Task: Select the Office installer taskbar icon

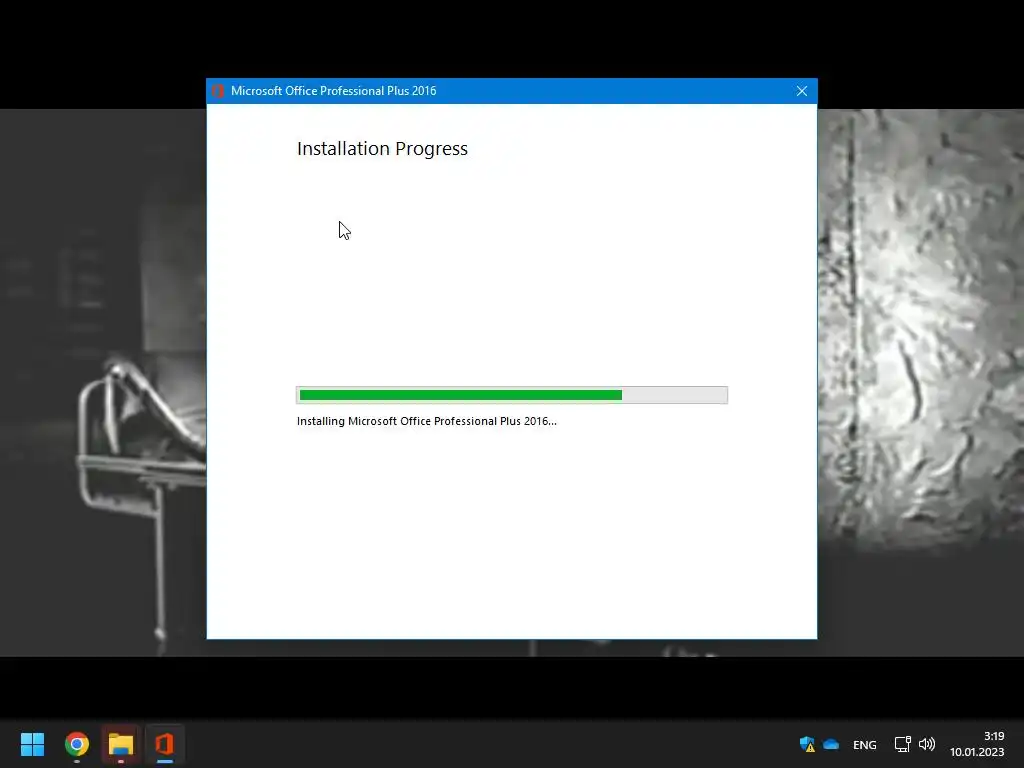Action: [165, 744]
